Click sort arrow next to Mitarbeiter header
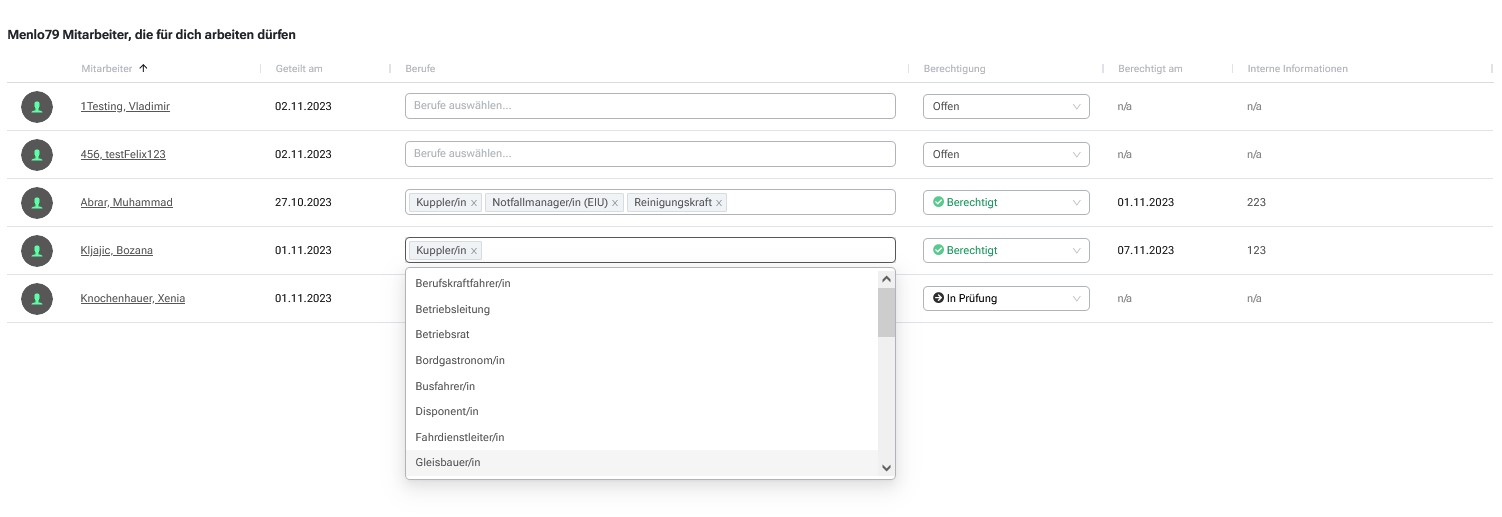This screenshot has width=1502, height=517. tap(143, 68)
